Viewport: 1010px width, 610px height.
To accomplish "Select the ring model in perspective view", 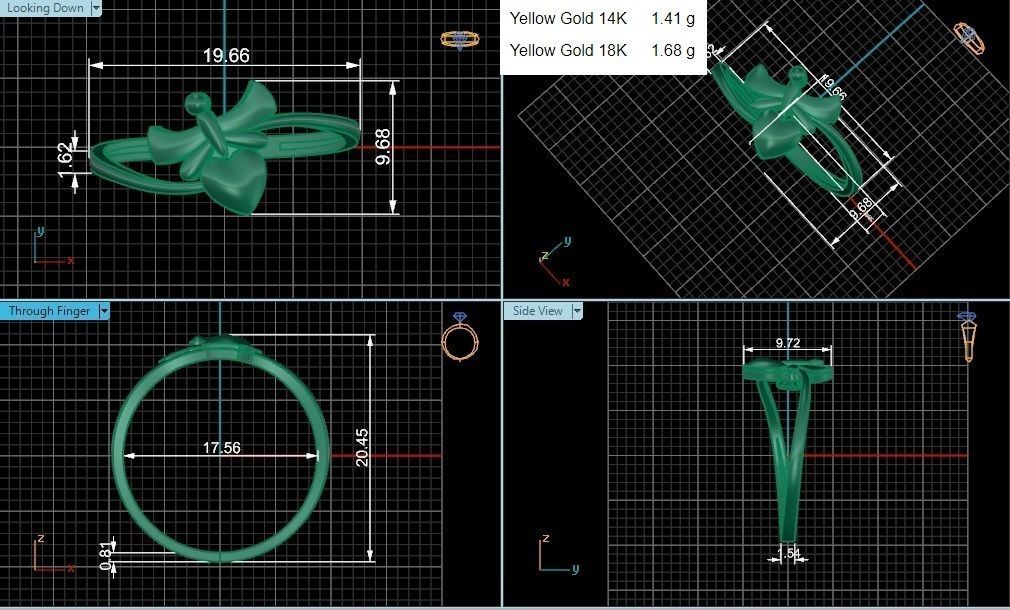I will click(788, 129).
